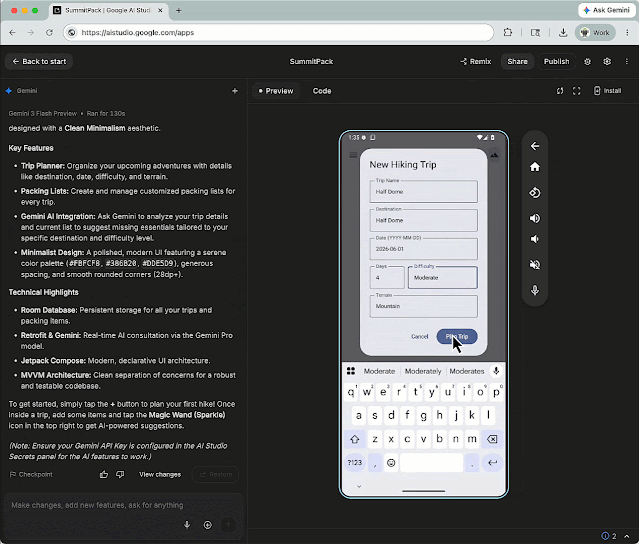The image size is (639, 544).
Task: Open a new browser tab
Action: click(178, 10)
